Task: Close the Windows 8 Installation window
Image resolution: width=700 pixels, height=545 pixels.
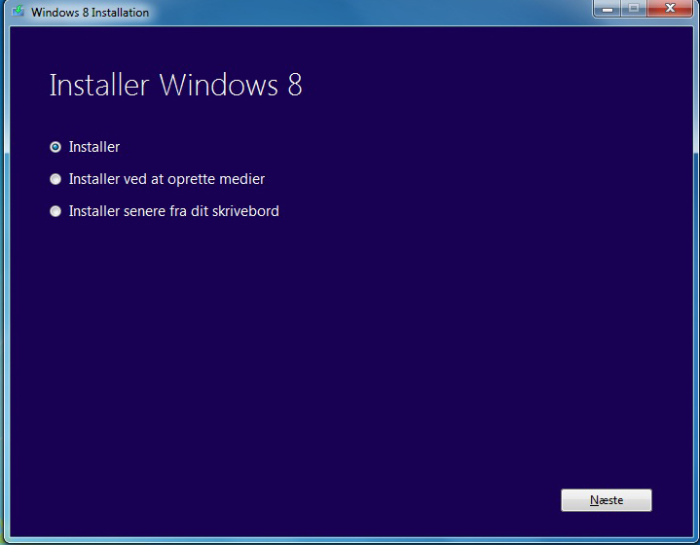Action: tap(670, 9)
